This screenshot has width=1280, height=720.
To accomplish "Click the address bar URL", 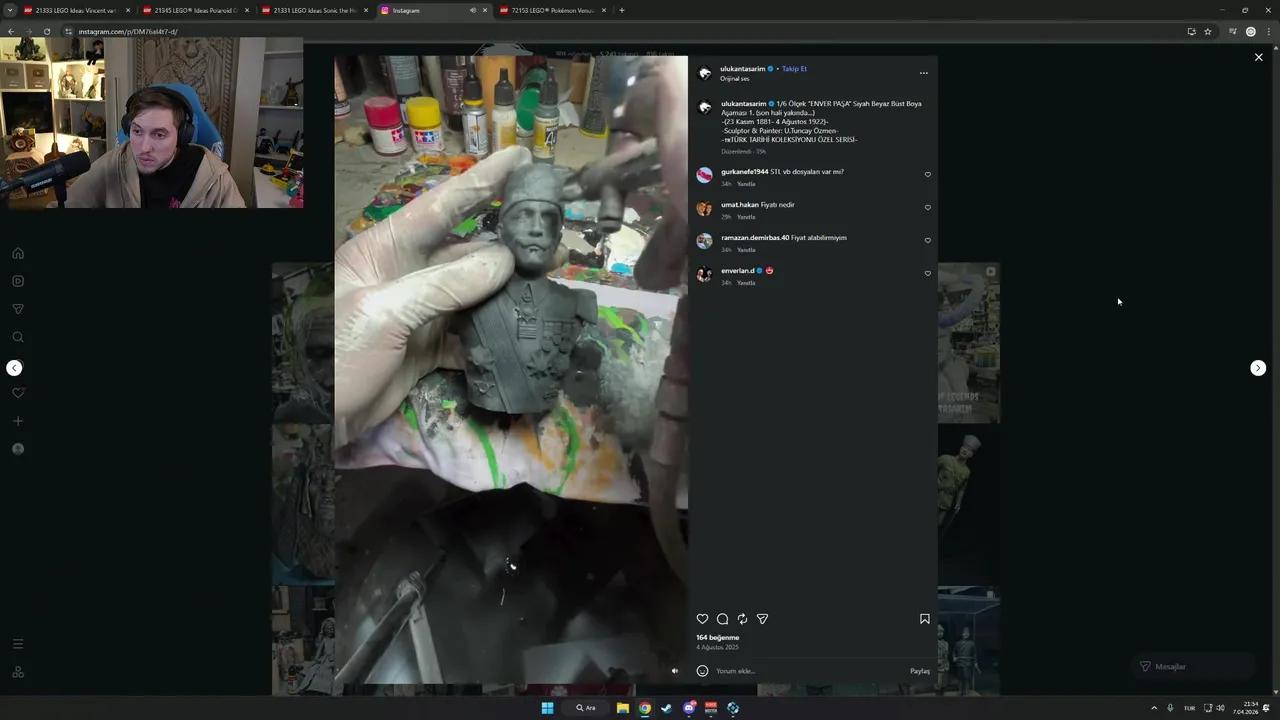I will pos(128,32).
